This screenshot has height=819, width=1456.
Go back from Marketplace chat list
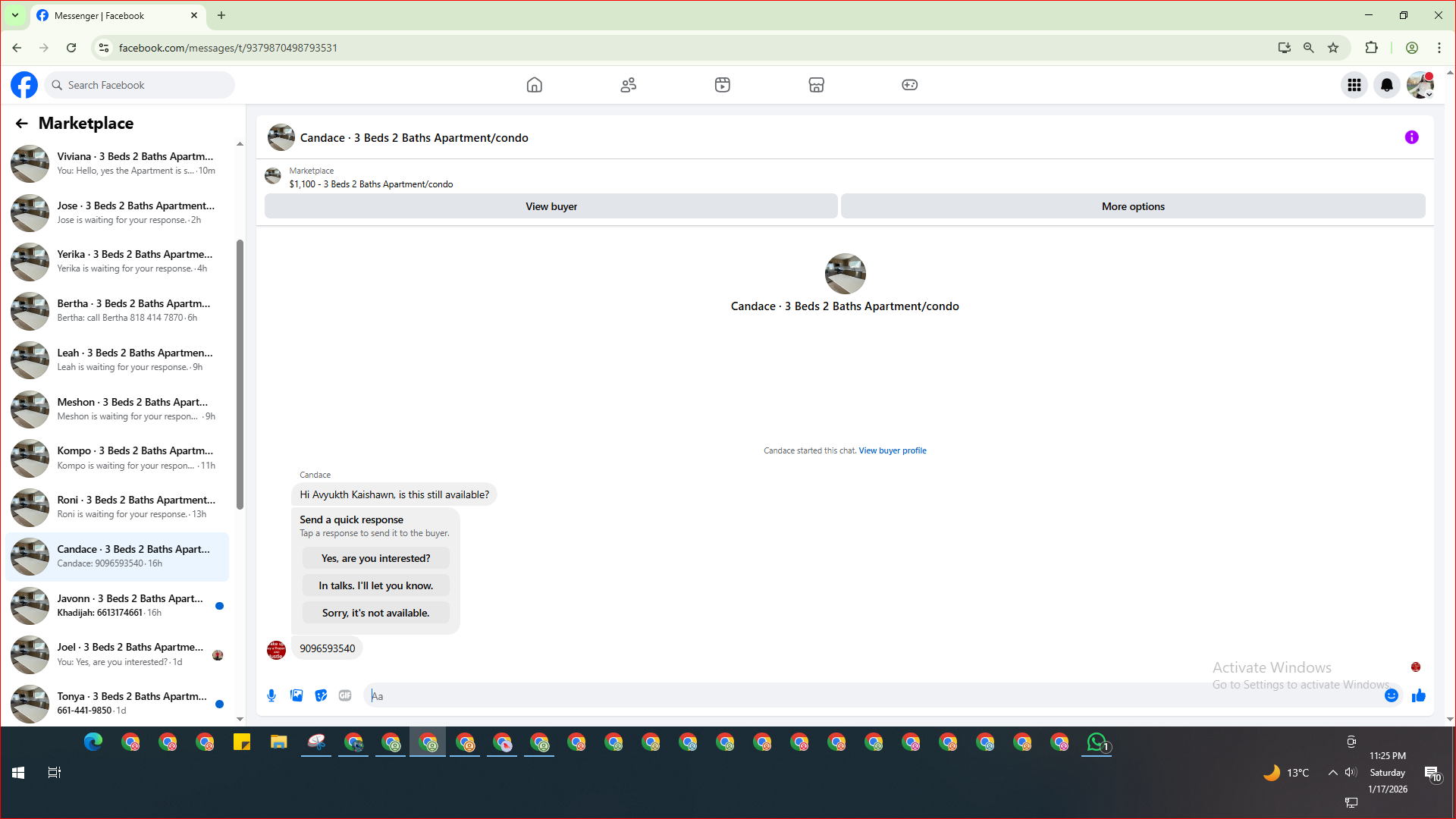pyautogui.click(x=21, y=124)
